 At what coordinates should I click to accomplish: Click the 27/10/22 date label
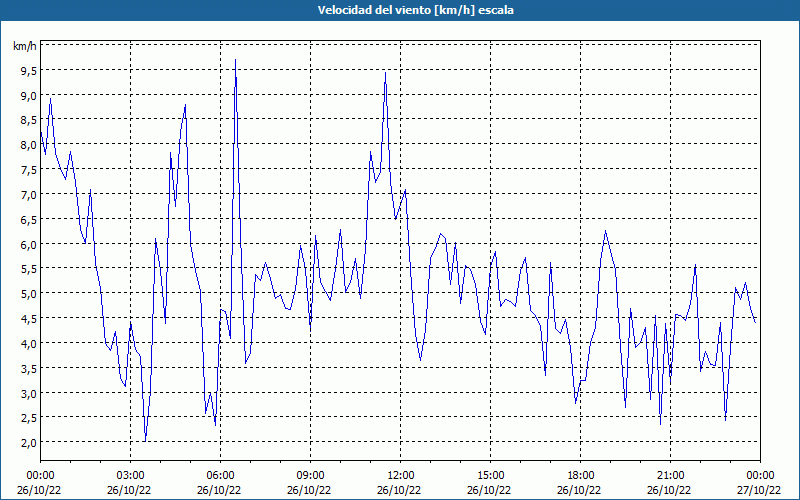759,490
